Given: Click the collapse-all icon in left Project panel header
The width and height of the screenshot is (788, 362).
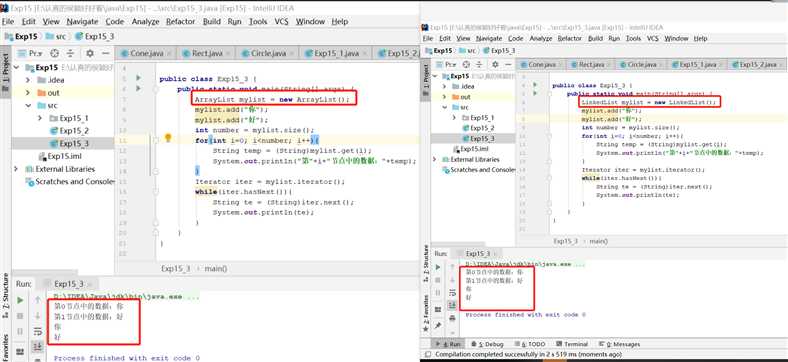Looking at the screenshot, I should pos(70,53).
